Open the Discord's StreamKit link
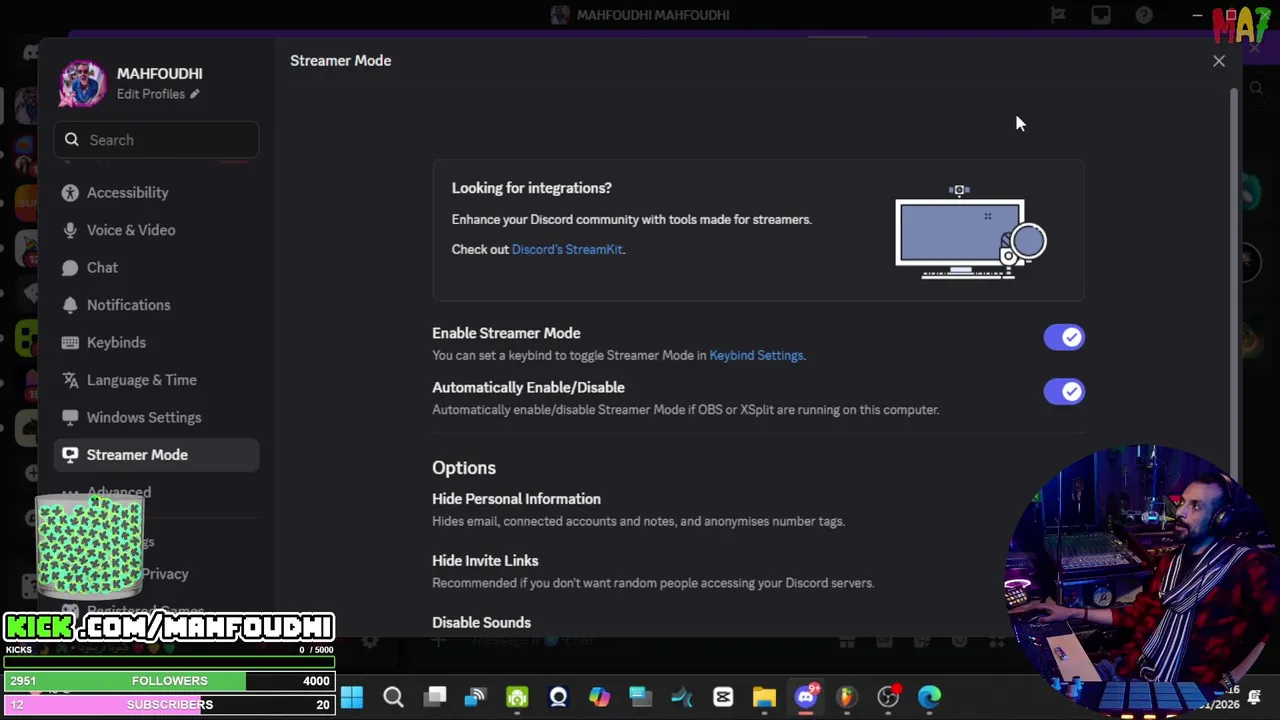 point(567,250)
